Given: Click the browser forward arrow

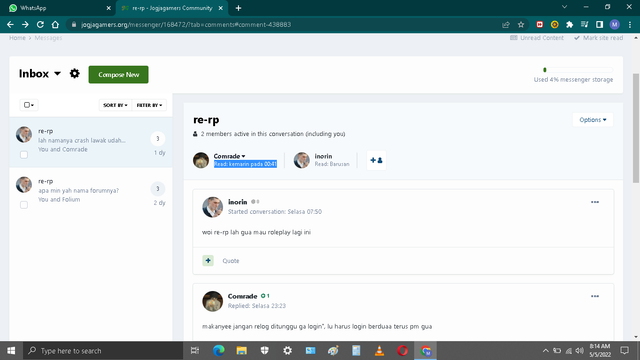Looking at the screenshot, I should [x=25, y=24].
